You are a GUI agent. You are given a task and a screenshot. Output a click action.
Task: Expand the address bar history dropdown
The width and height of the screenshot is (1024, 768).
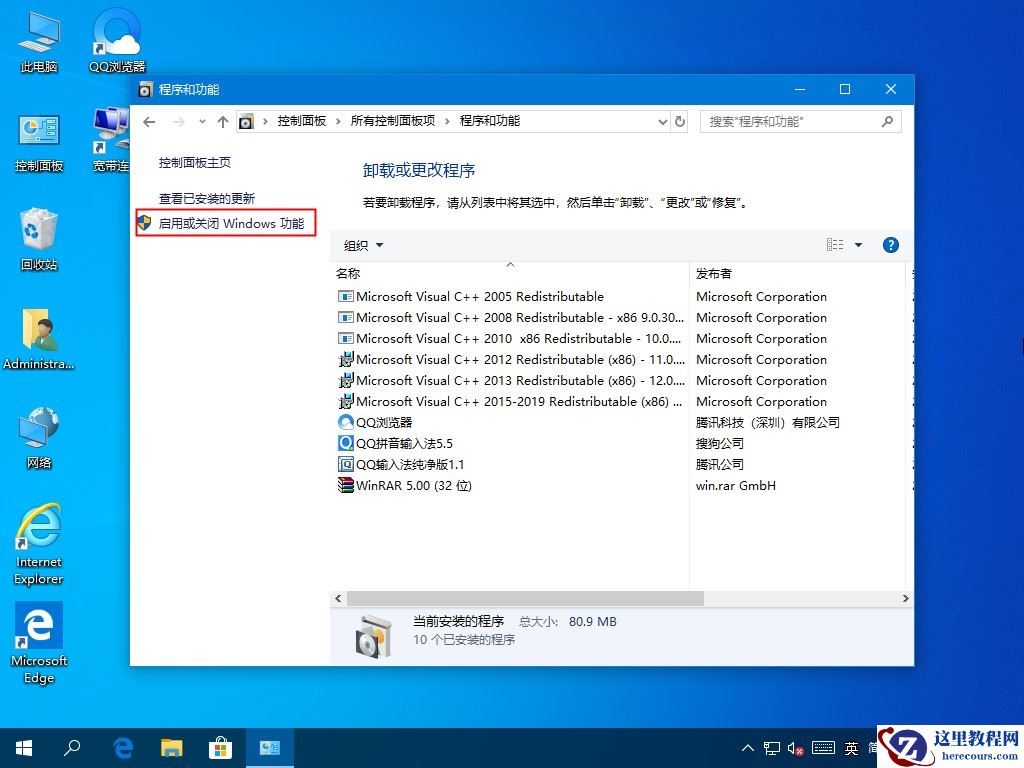coord(661,121)
